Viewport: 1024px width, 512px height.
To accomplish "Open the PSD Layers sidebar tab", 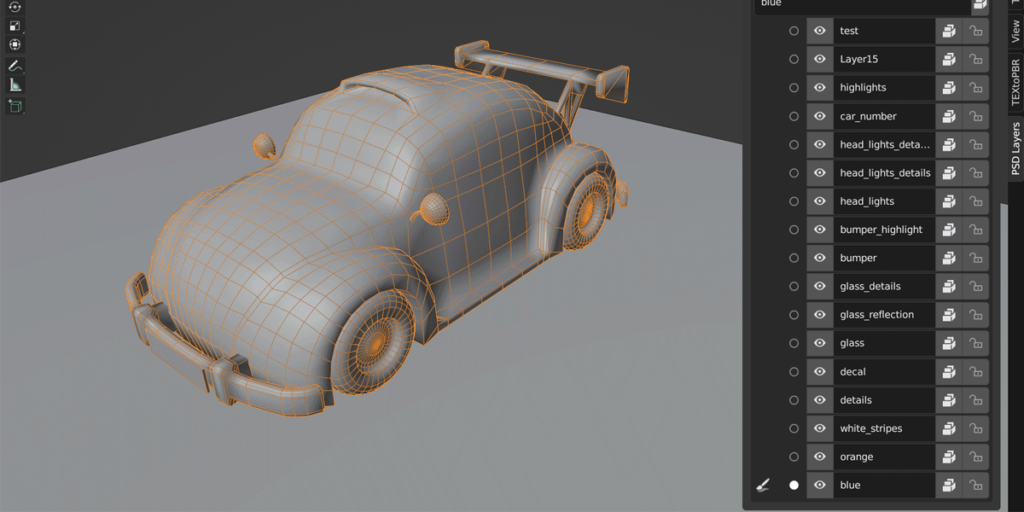I will tap(1016, 148).
